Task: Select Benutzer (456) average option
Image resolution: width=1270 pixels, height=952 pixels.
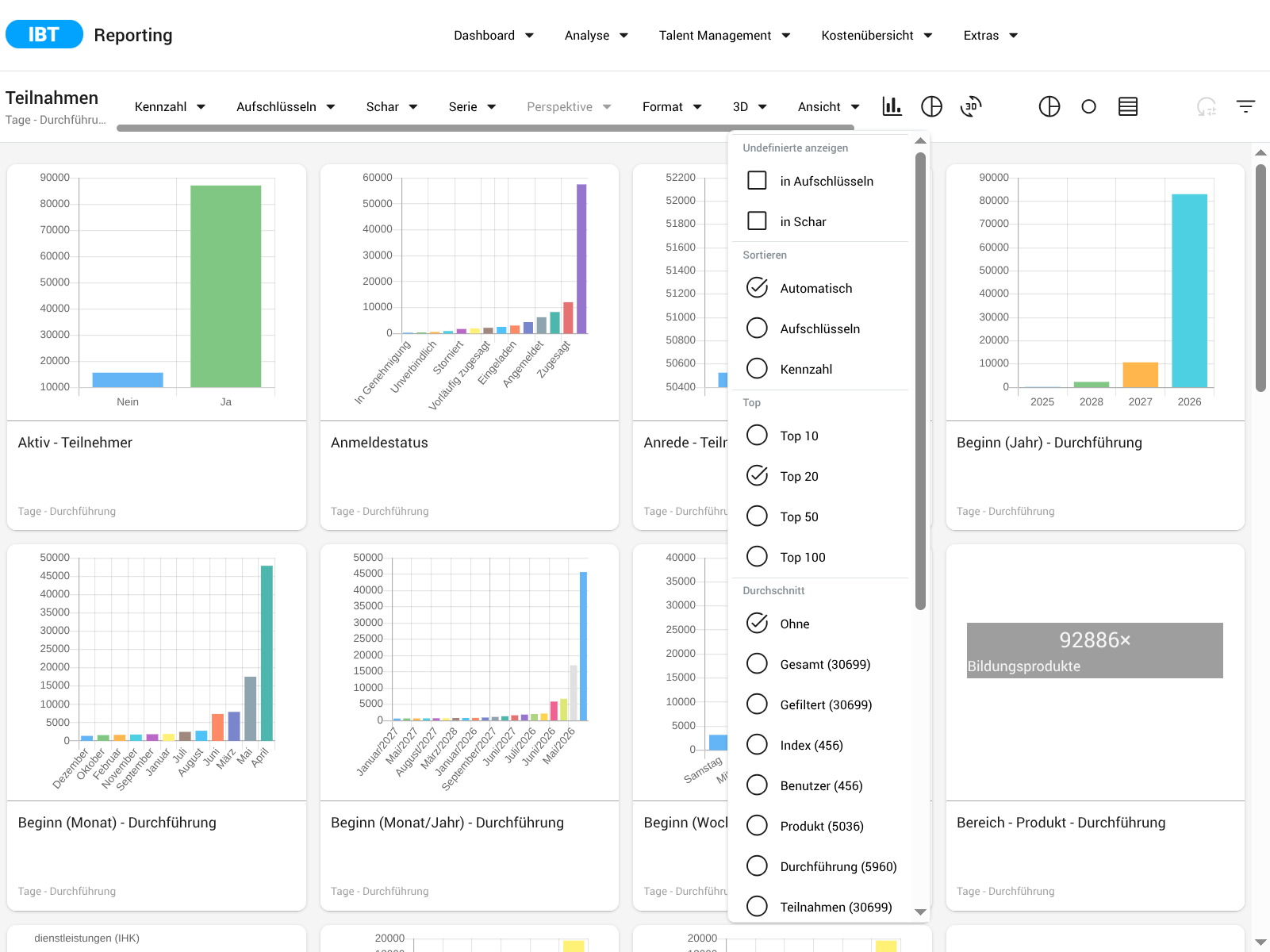Action: pyautogui.click(x=758, y=785)
